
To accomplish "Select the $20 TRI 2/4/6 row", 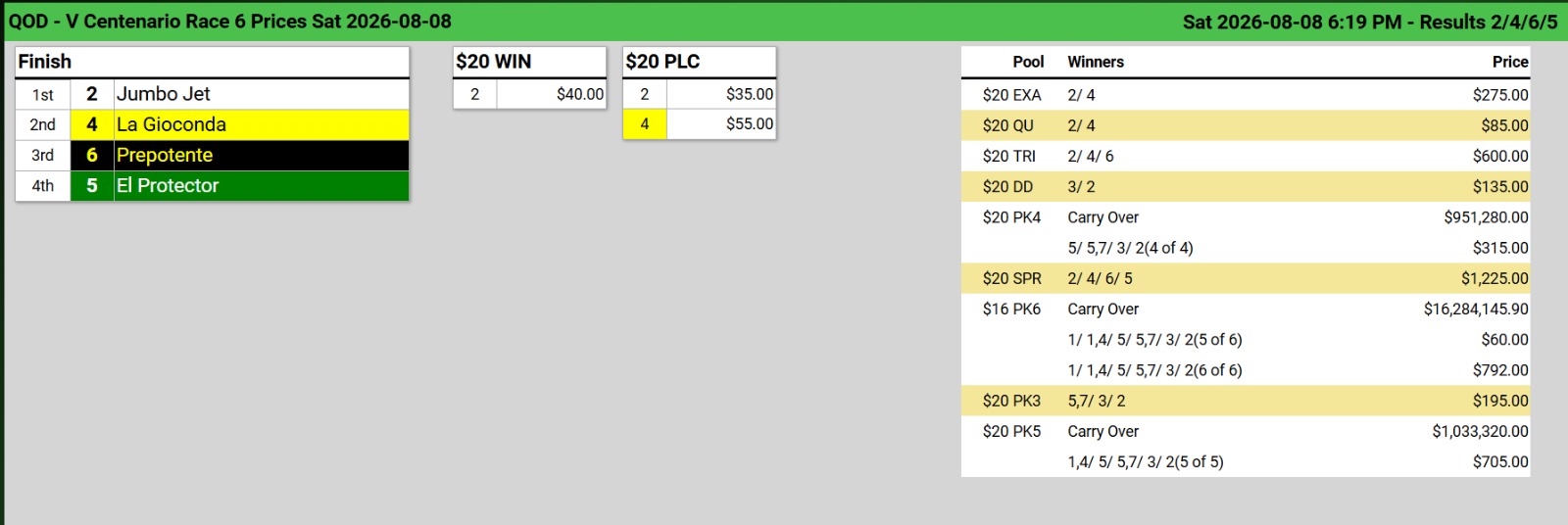I will [x=1246, y=156].
